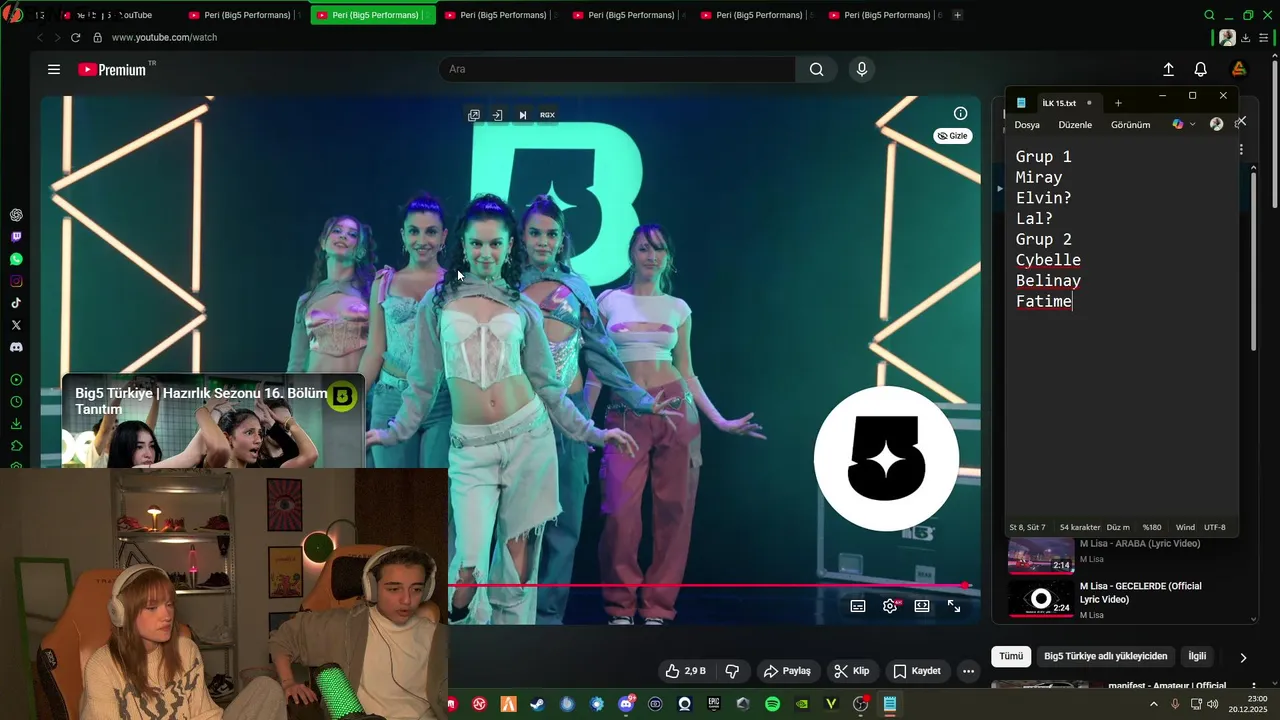Show more filter chips with right arrow
Viewport: 1280px width, 720px height.
(x=1243, y=657)
